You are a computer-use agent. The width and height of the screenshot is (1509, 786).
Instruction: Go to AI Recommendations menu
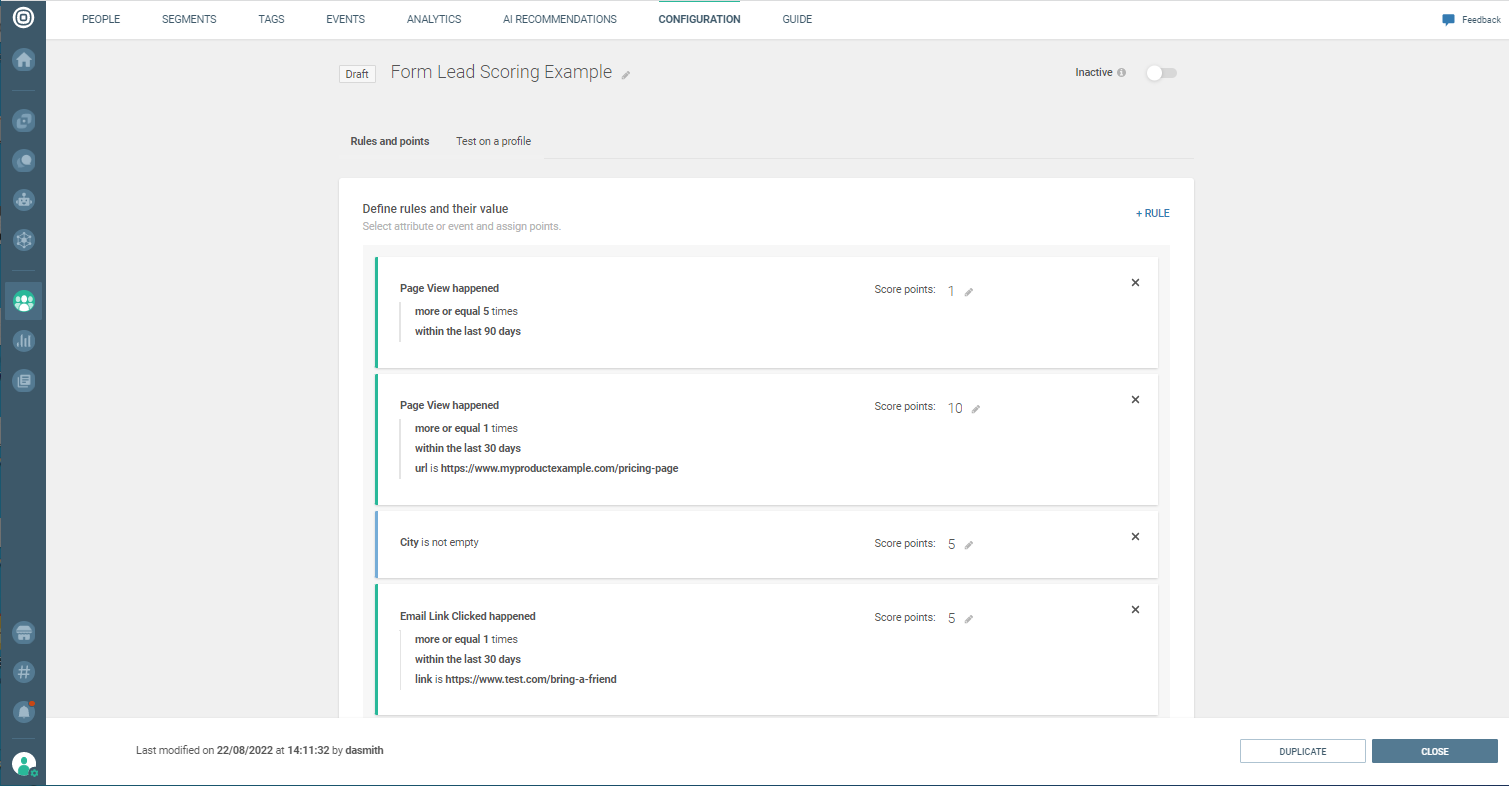click(x=560, y=19)
